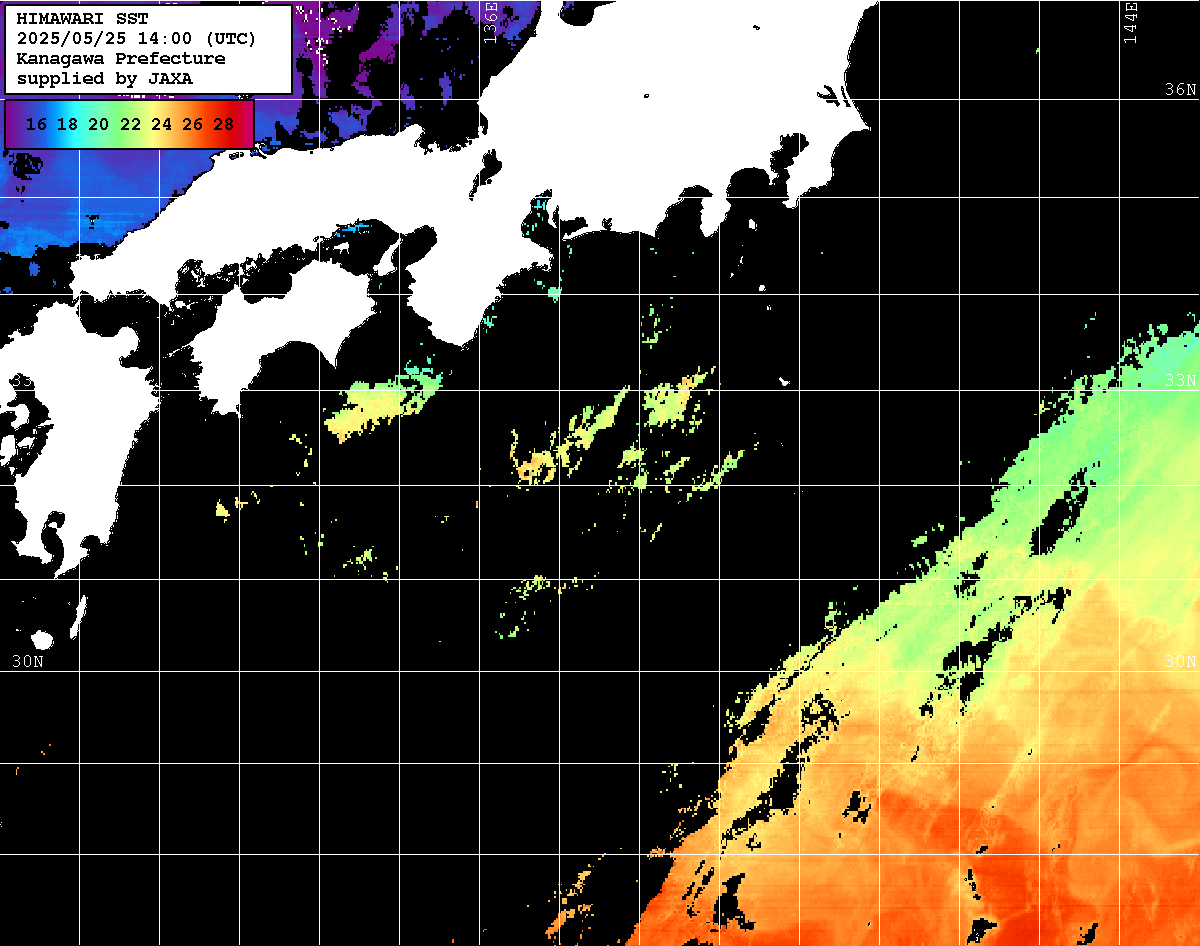Click the 30N latitude label on right edge
This screenshot has height=946, width=1200.
(x=1181, y=661)
